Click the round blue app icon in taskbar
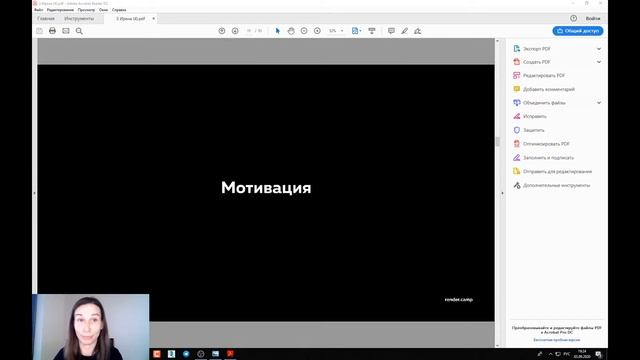The height and width of the screenshot is (360, 640). [x=186, y=354]
